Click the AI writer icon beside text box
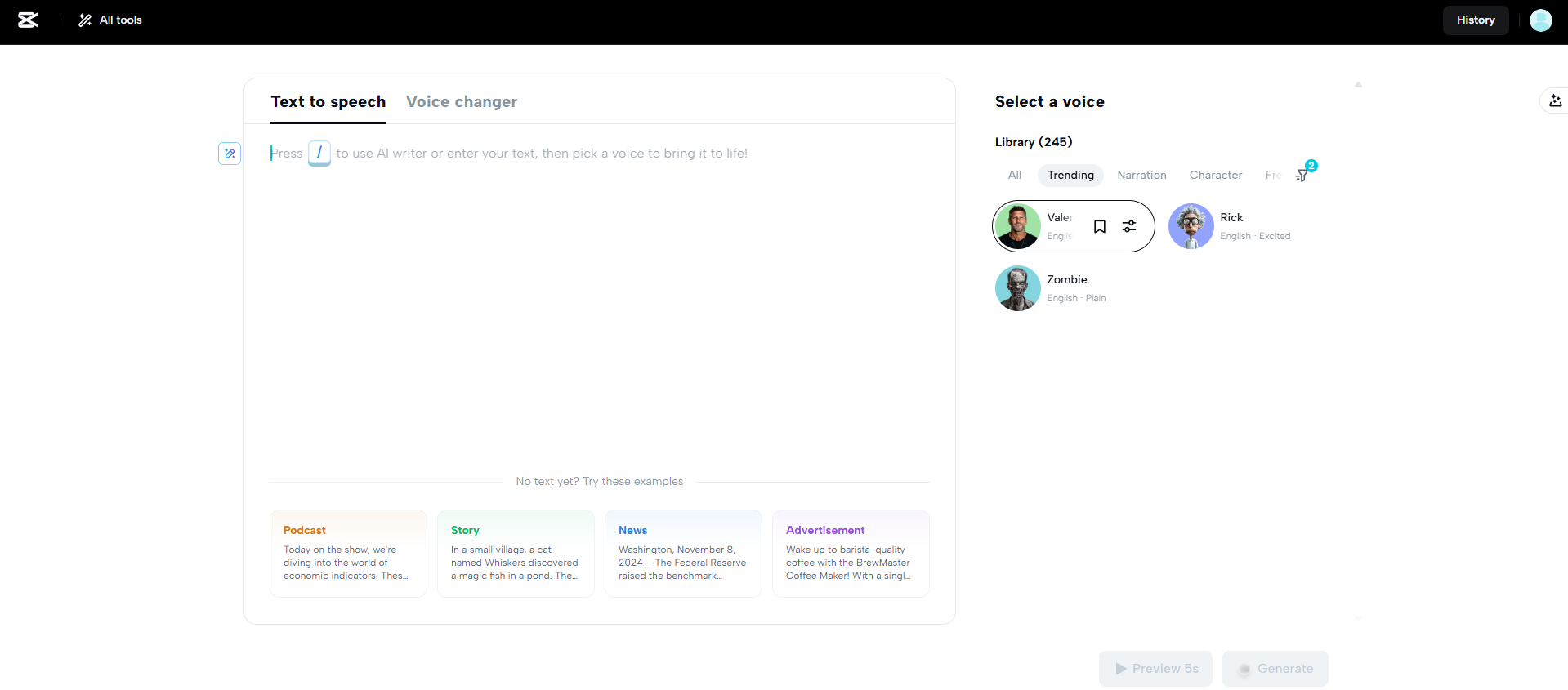The width and height of the screenshot is (1568, 690). click(230, 154)
